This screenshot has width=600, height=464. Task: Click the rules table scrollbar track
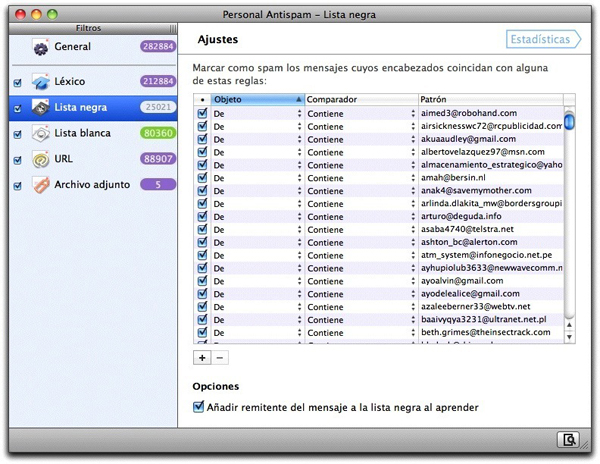(569, 226)
